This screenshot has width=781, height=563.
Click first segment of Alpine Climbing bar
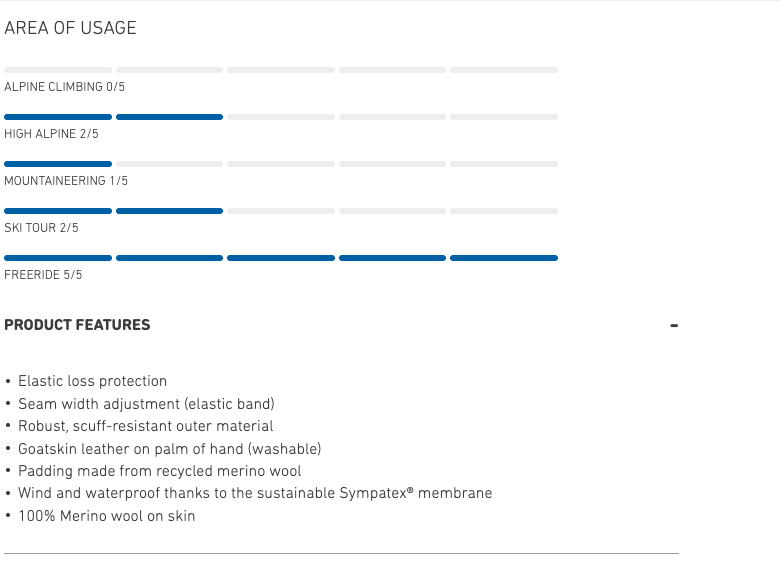[x=58, y=70]
